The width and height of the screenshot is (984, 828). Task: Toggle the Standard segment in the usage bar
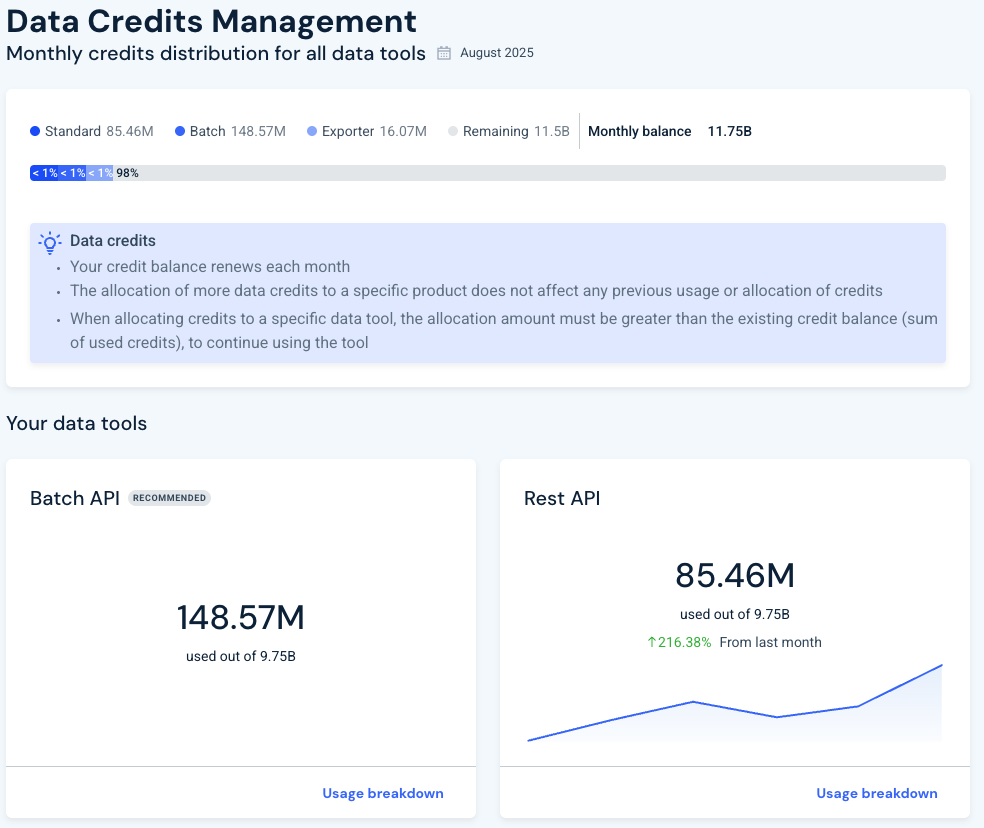(44, 172)
